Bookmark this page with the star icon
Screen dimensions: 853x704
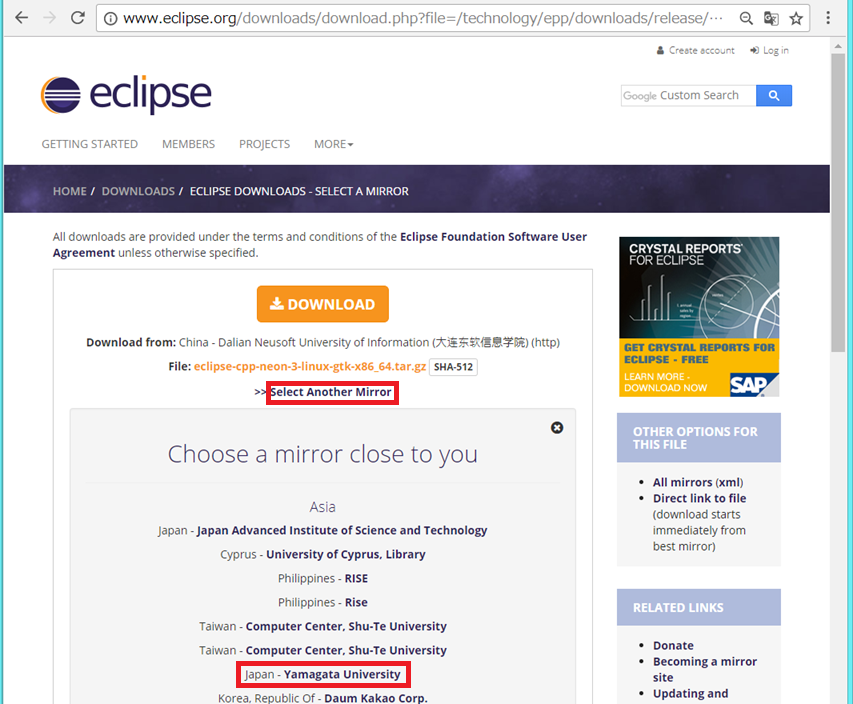pos(797,17)
